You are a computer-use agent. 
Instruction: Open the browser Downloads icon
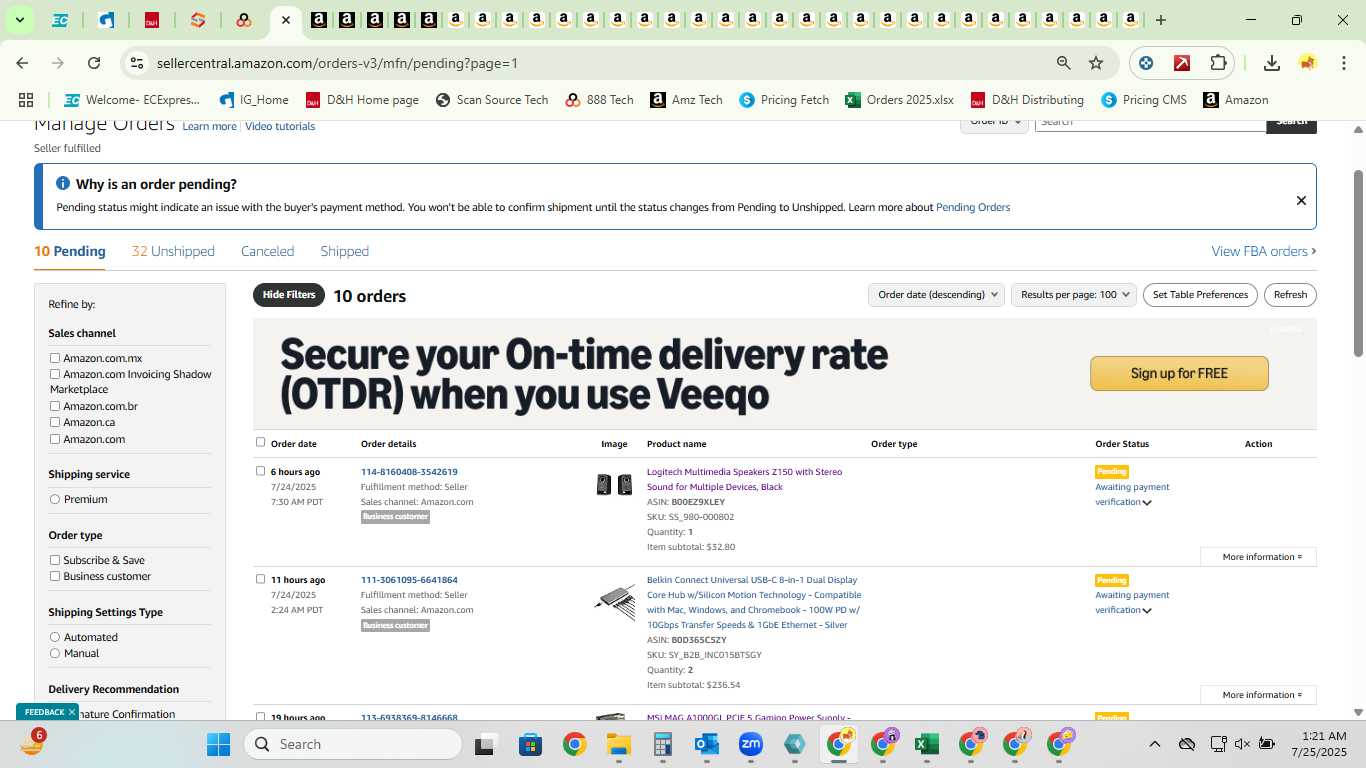(1272, 63)
